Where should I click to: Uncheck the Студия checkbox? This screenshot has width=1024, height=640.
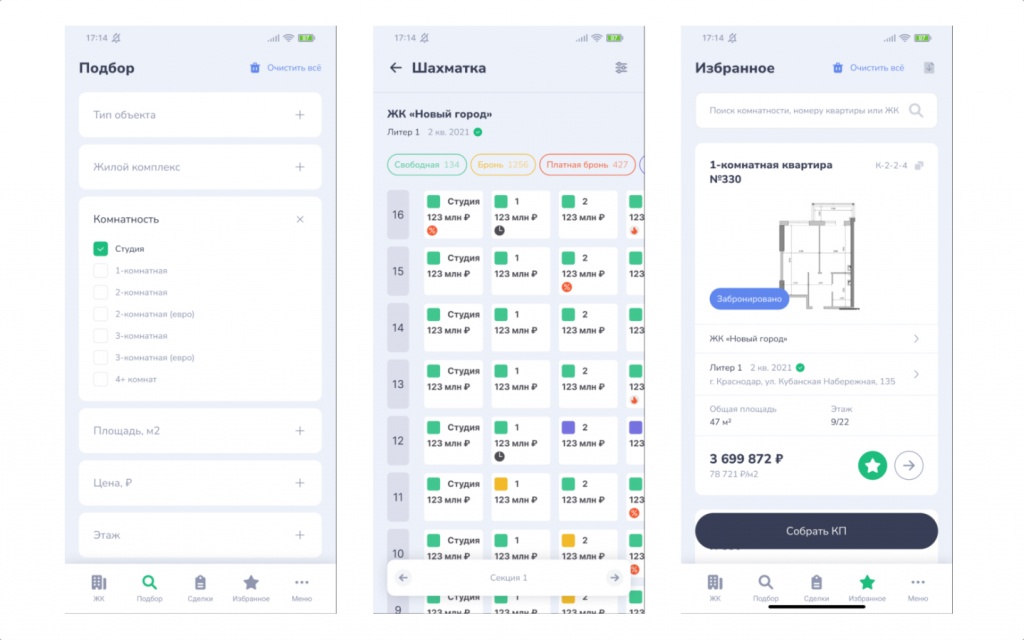[x=101, y=249]
